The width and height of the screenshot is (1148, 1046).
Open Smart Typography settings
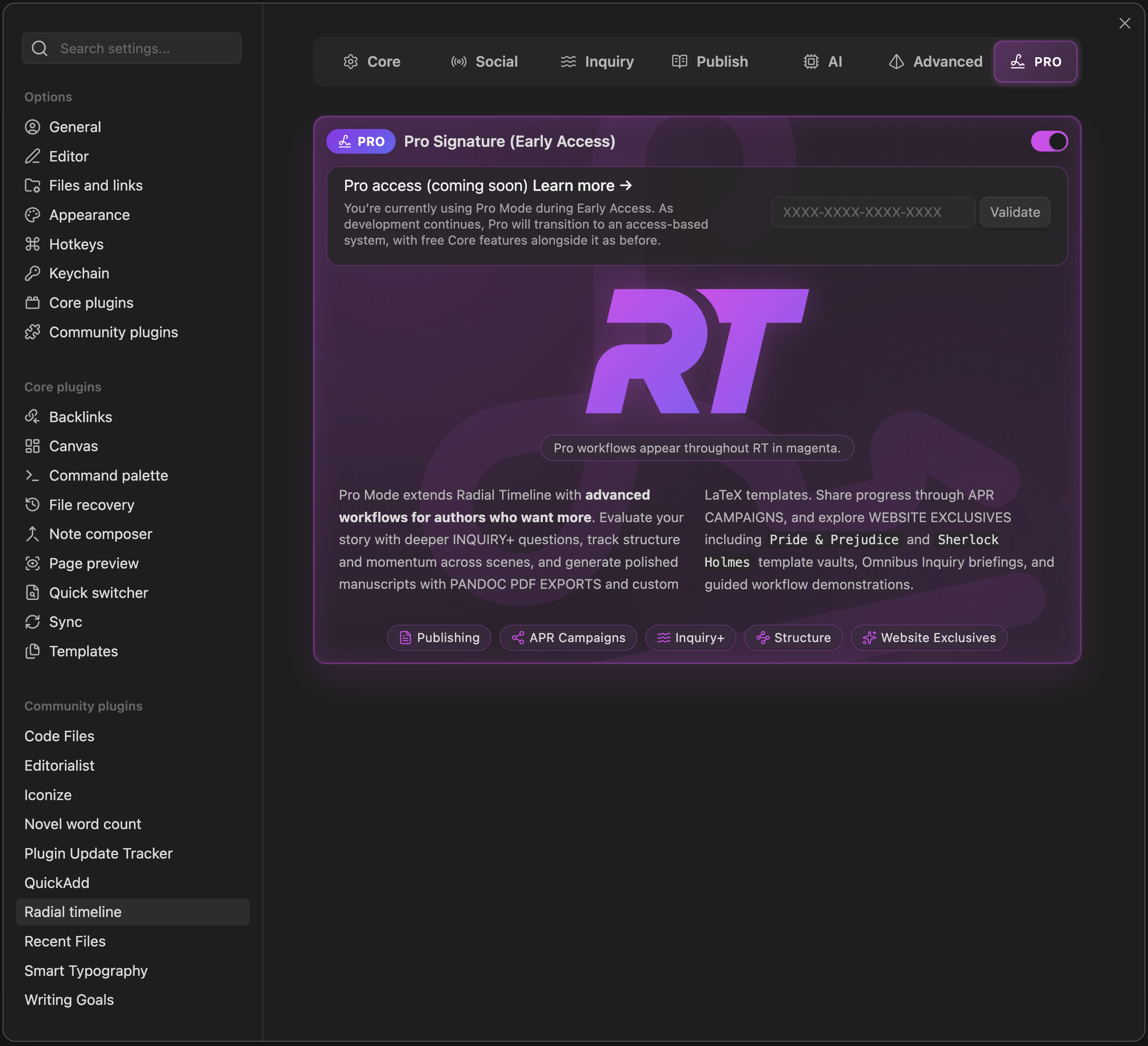coord(133,971)
